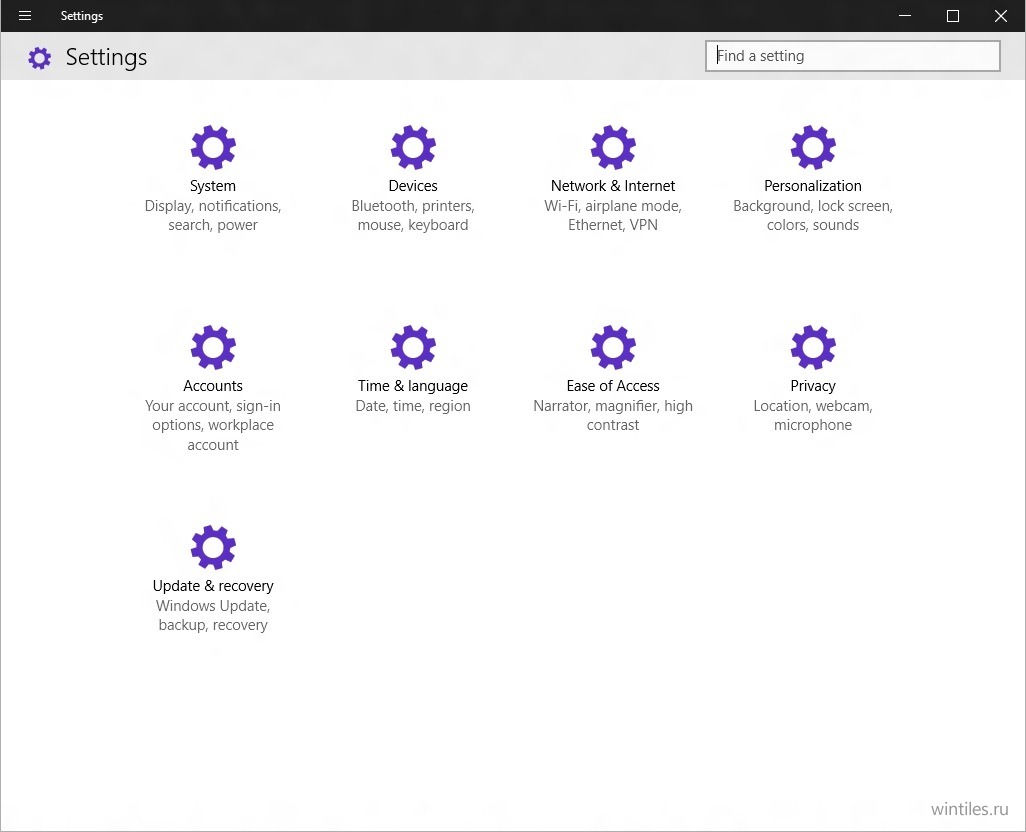The height and width of the screenshot is (832, 1026).
Task: Click the System label
Action: click(213, 186)
